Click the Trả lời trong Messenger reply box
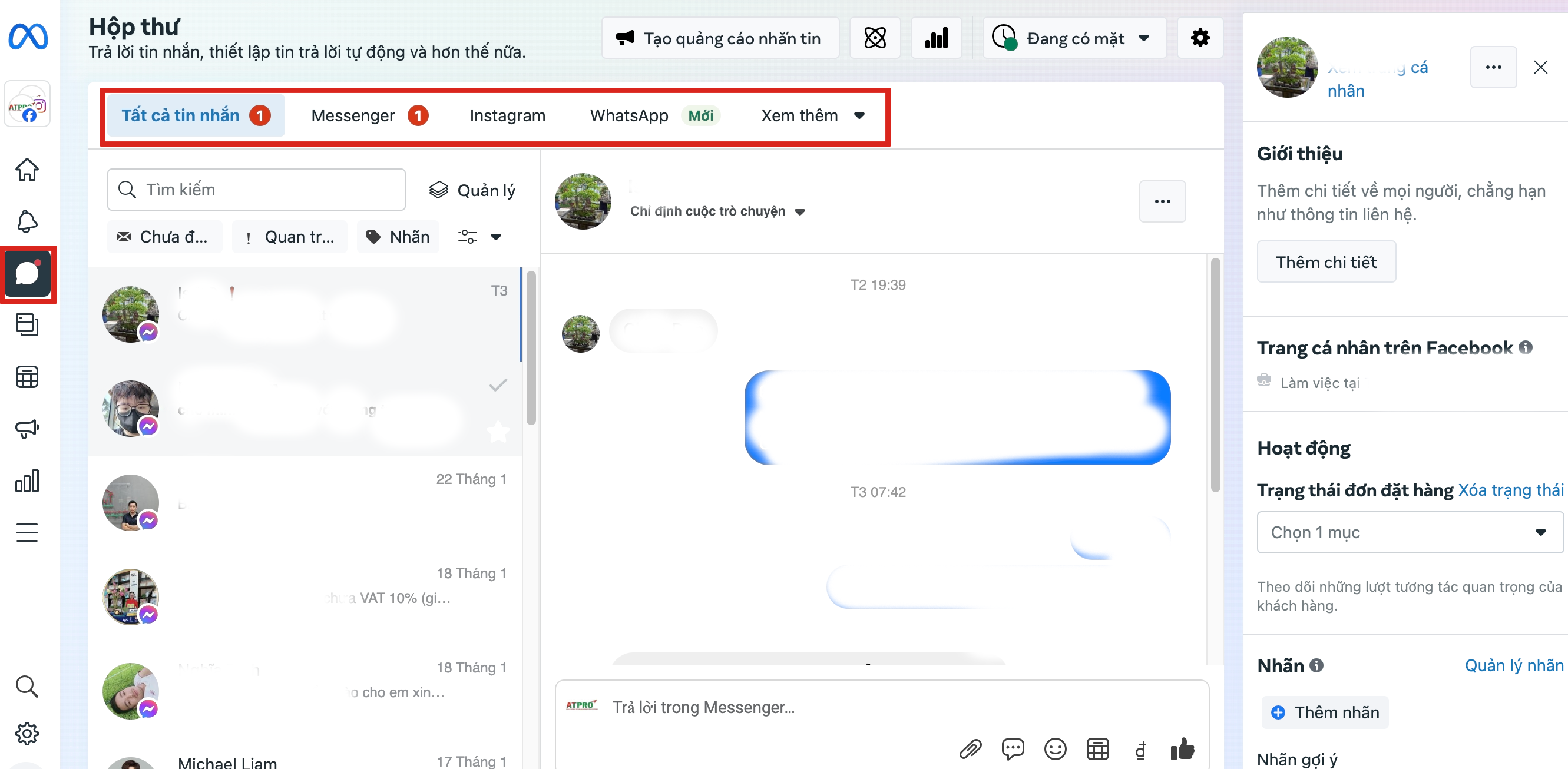Screen dimensions: 1568x769 coord(881,707)
